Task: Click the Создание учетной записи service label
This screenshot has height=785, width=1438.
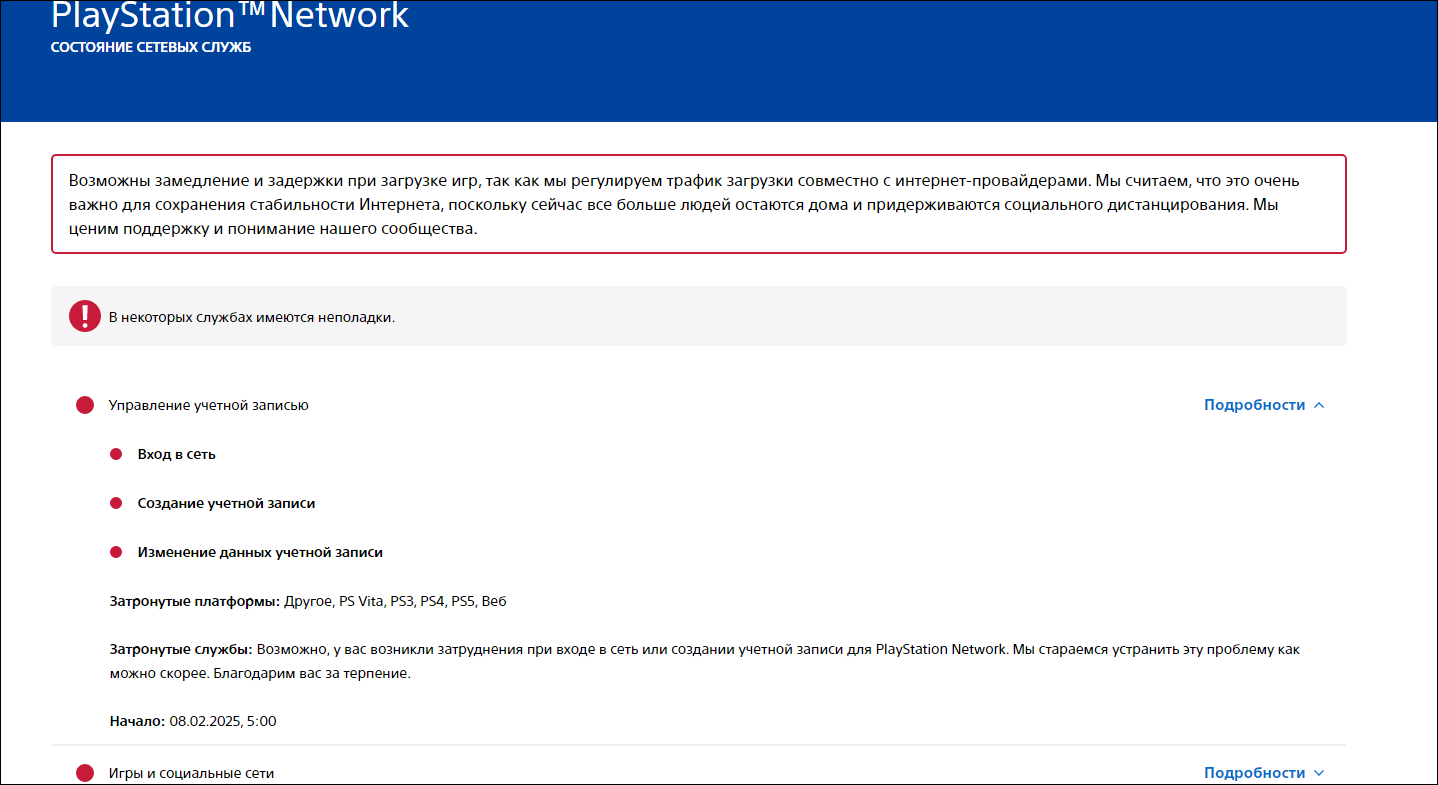Action: [x=226, y=503]
